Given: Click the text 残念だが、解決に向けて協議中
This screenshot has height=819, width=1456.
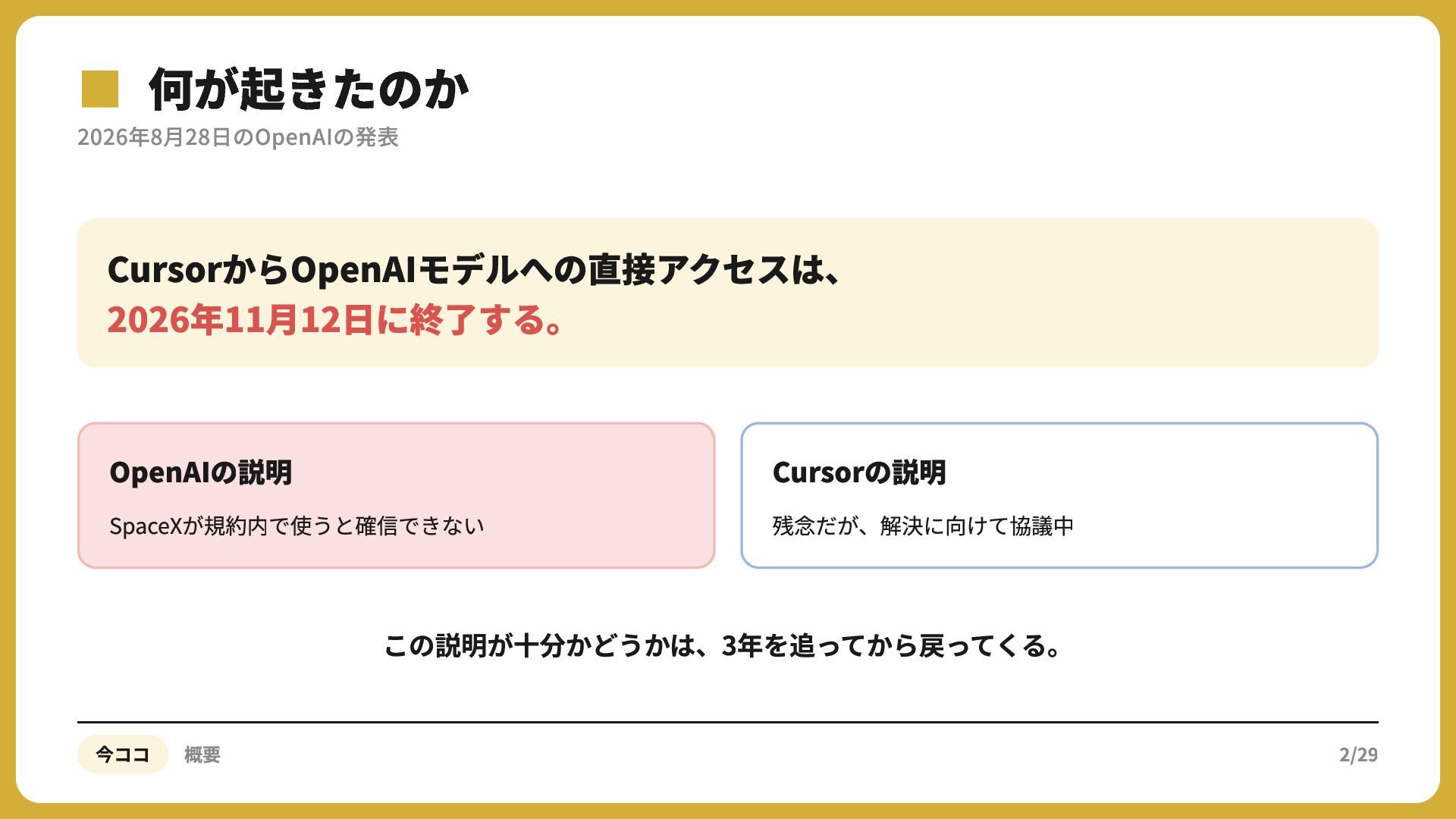Looking at the screenshot, I should click(923, 526).
